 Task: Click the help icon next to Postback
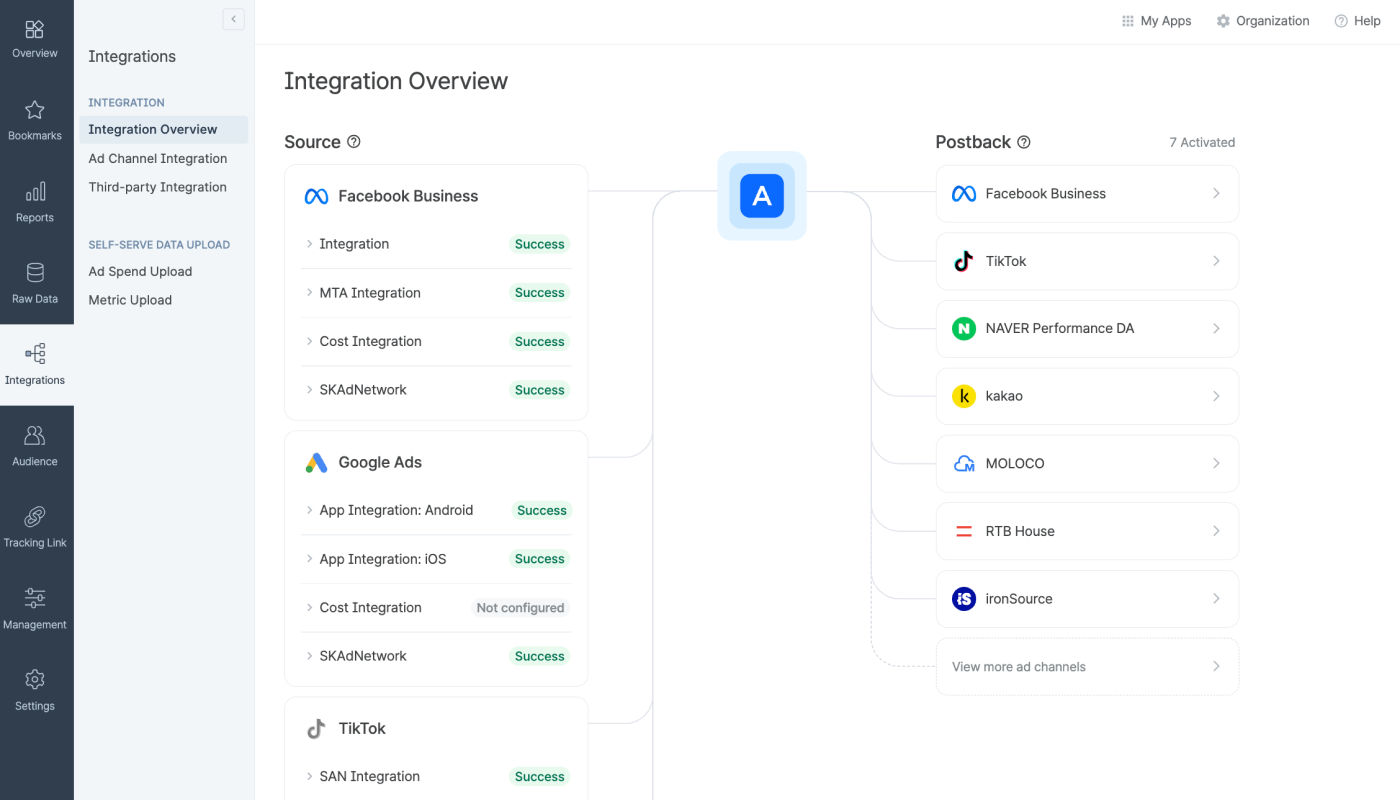[x=1023, y=142]
